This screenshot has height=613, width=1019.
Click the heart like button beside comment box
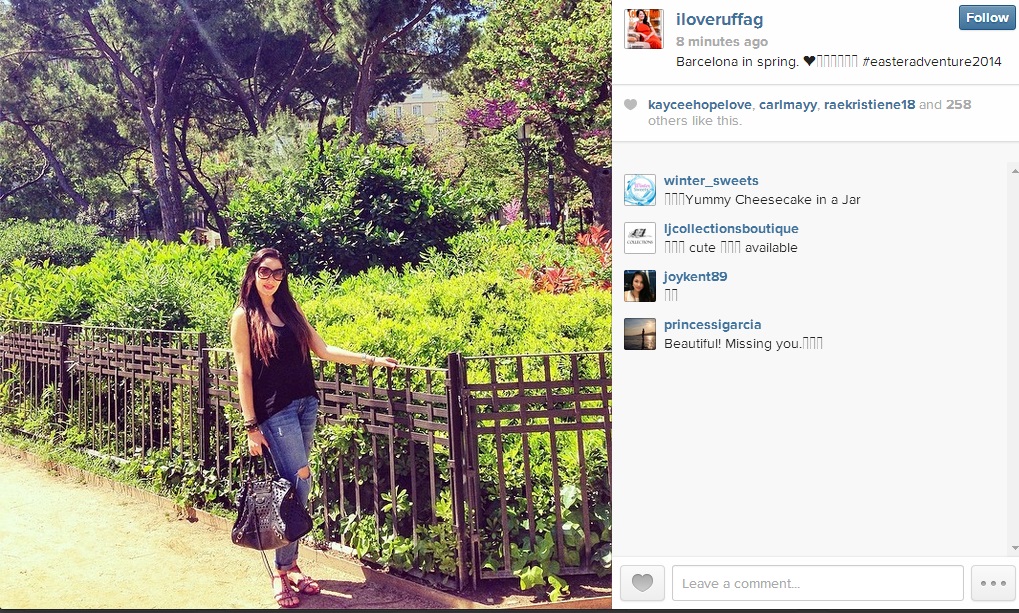click(x=642, y=583)
